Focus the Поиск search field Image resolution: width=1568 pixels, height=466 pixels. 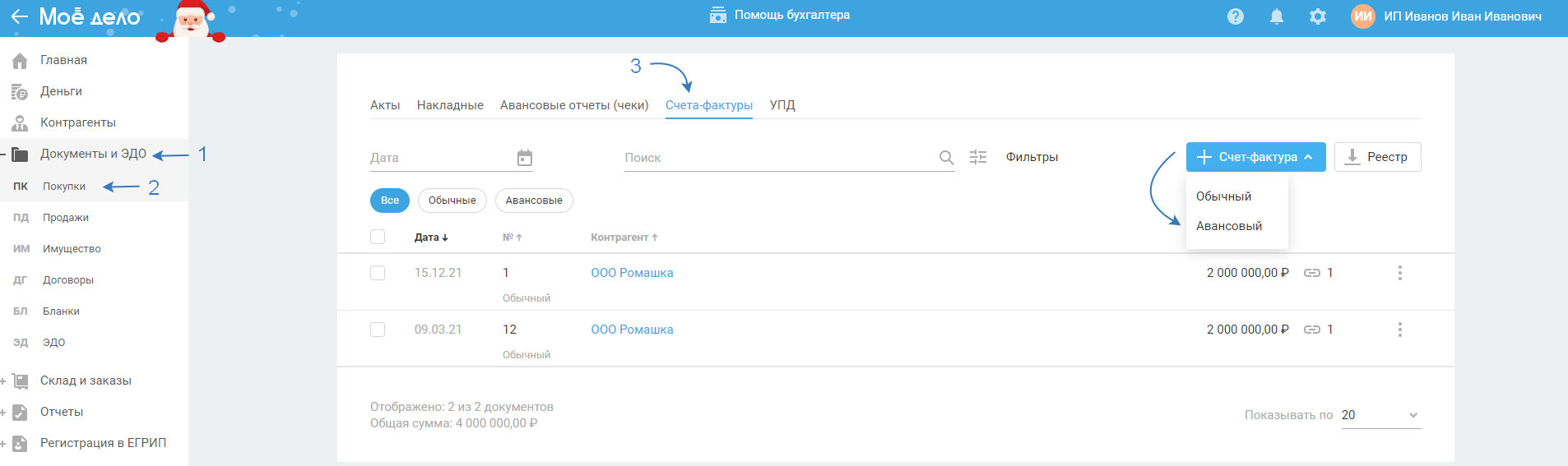point(777,158)
